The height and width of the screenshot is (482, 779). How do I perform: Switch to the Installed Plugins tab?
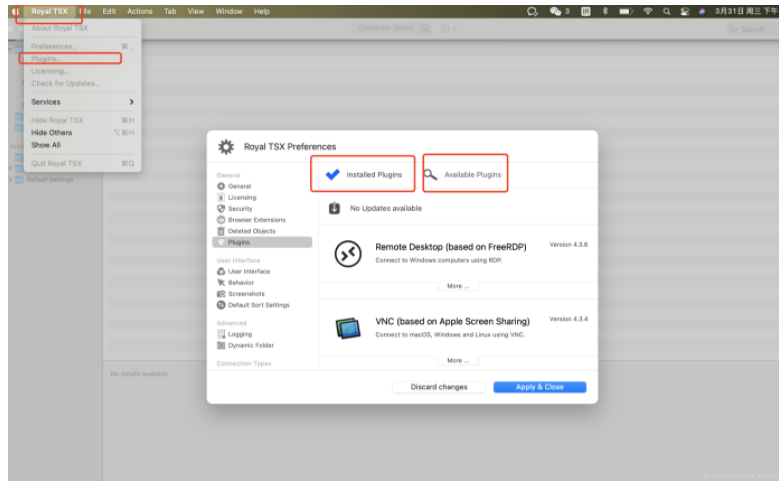coord(363,174)
